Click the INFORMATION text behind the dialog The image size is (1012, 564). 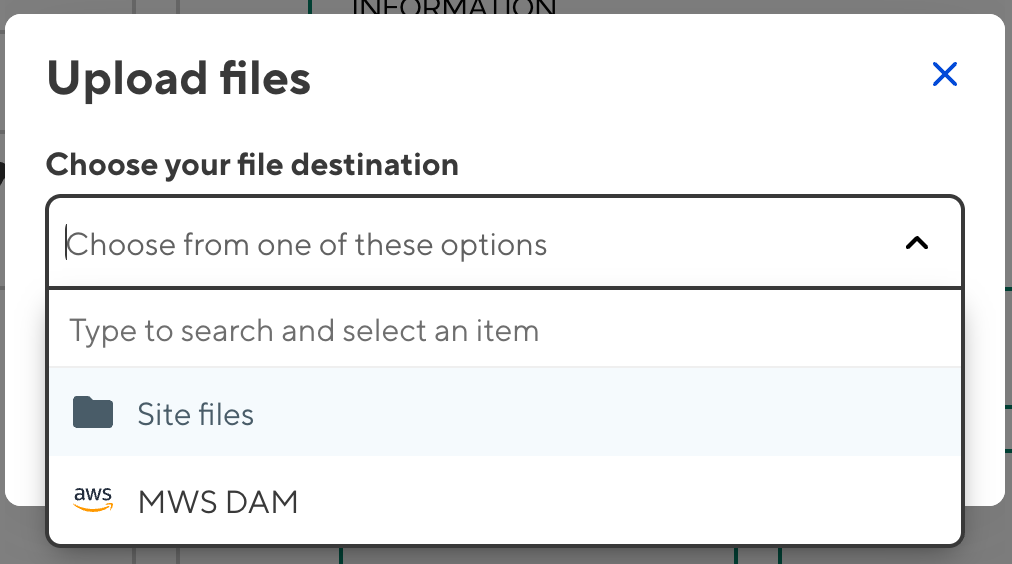[x=453, y=8]
